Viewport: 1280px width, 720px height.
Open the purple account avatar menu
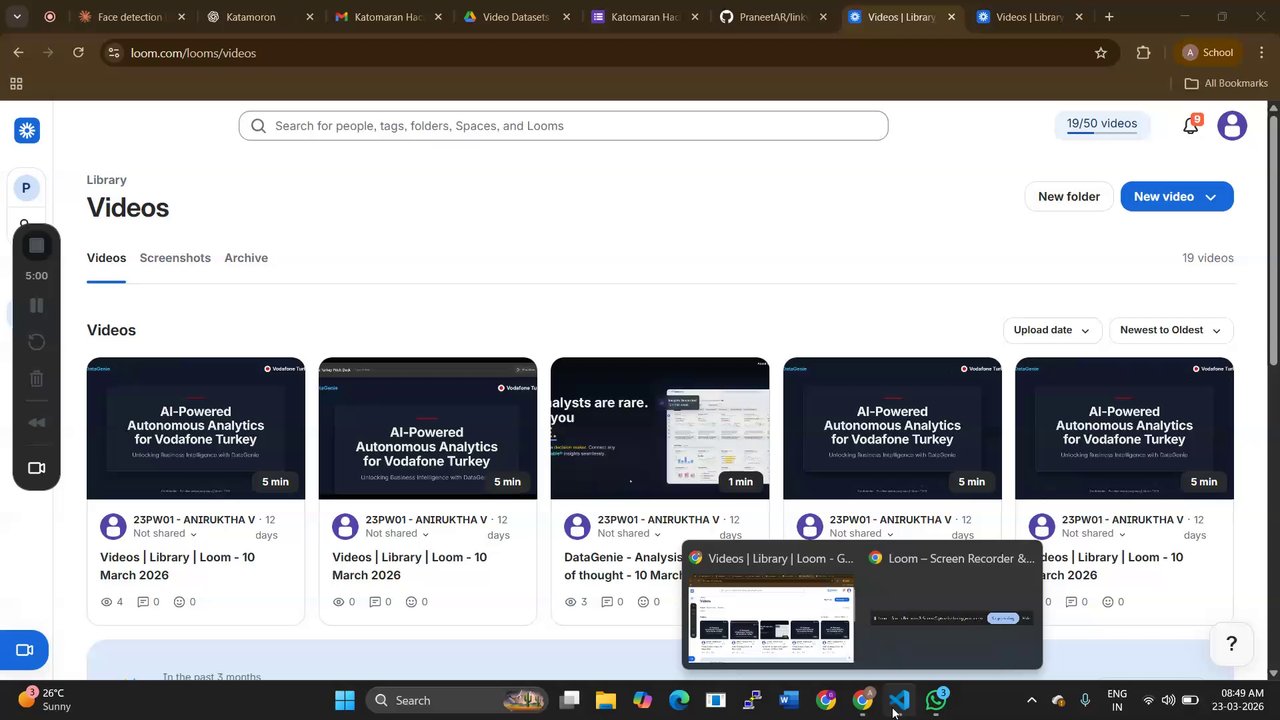[1232, 125]
